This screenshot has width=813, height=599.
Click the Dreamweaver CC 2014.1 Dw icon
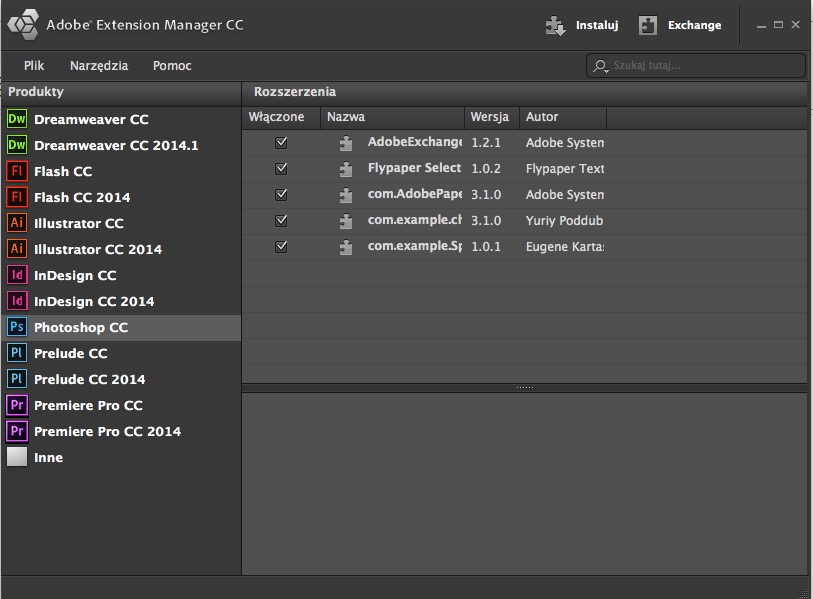[x=17, y=145]
